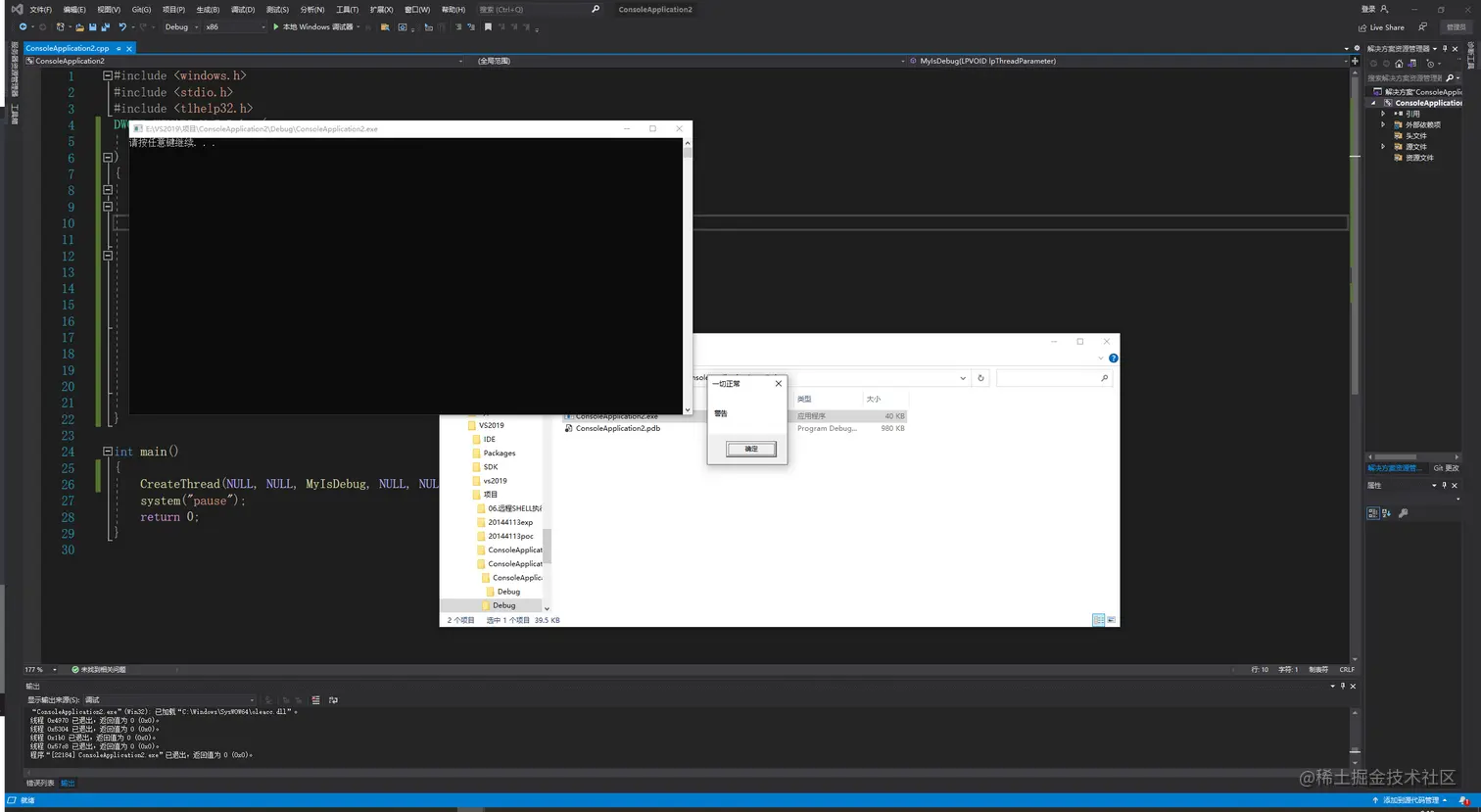Close the 一切正常 message box
The width and height of the screenshot is (1481, 812).
tap(779, 383)
